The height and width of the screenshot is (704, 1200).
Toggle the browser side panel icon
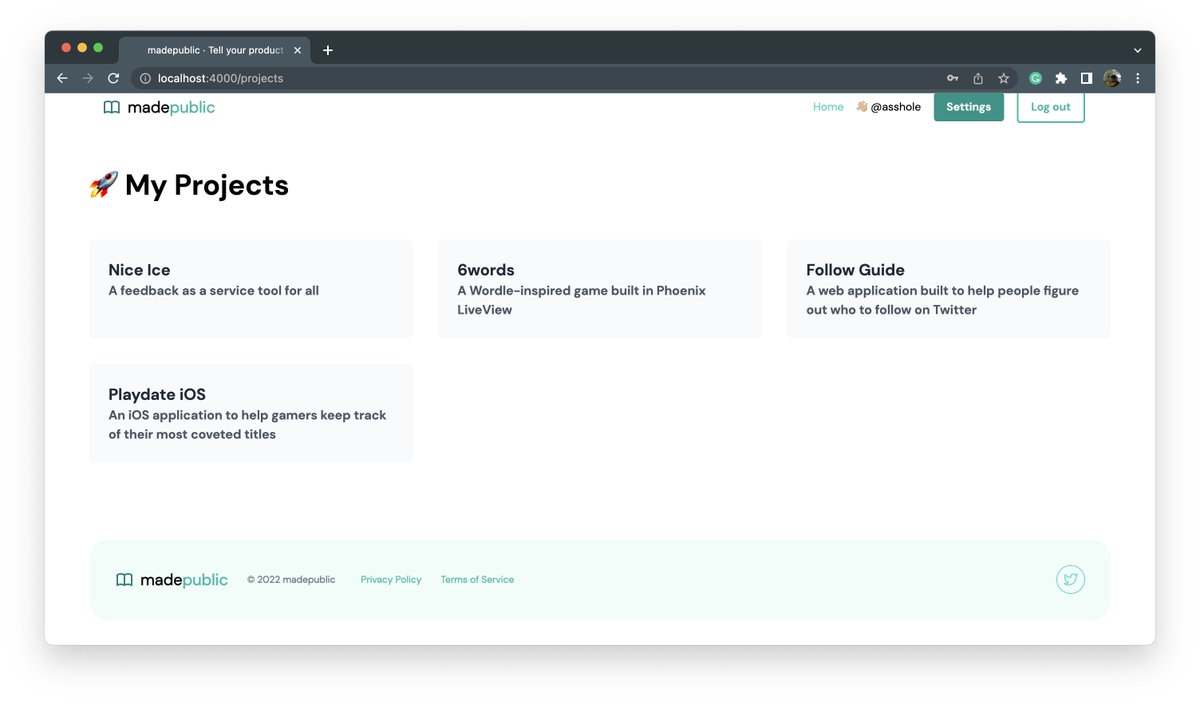(x=1086, y=78)
